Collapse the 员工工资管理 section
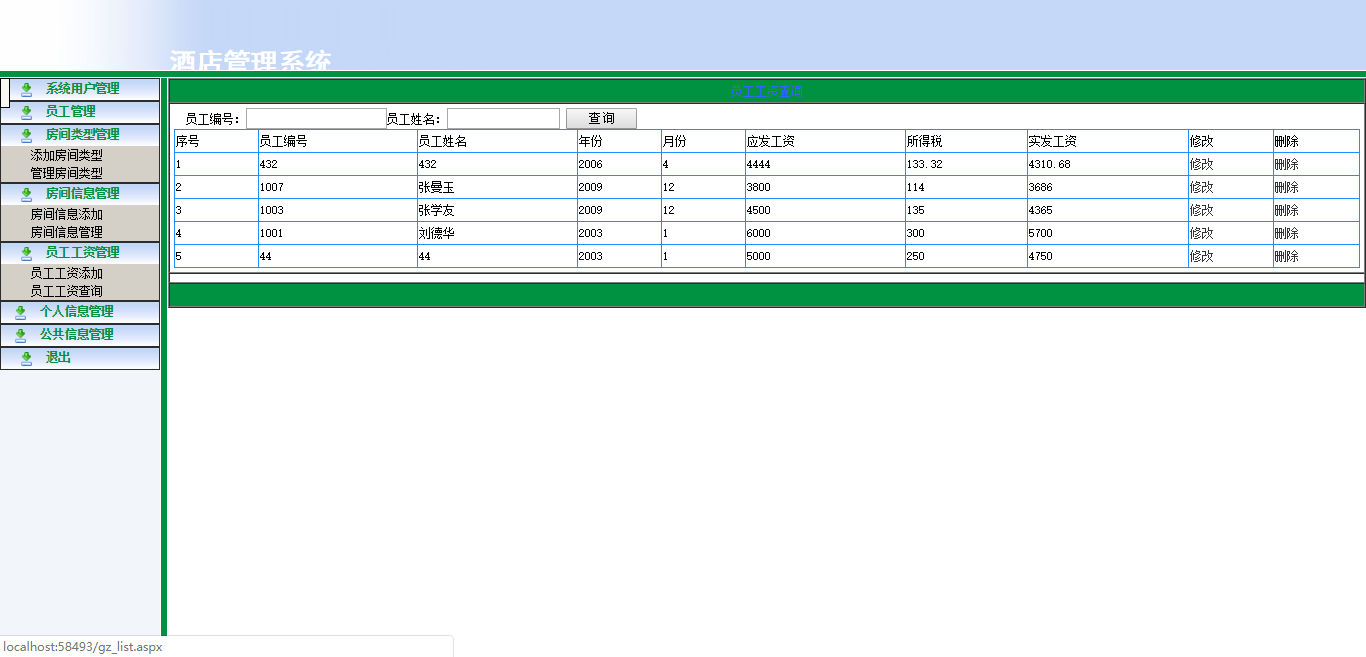 click(x=80, y=253)
